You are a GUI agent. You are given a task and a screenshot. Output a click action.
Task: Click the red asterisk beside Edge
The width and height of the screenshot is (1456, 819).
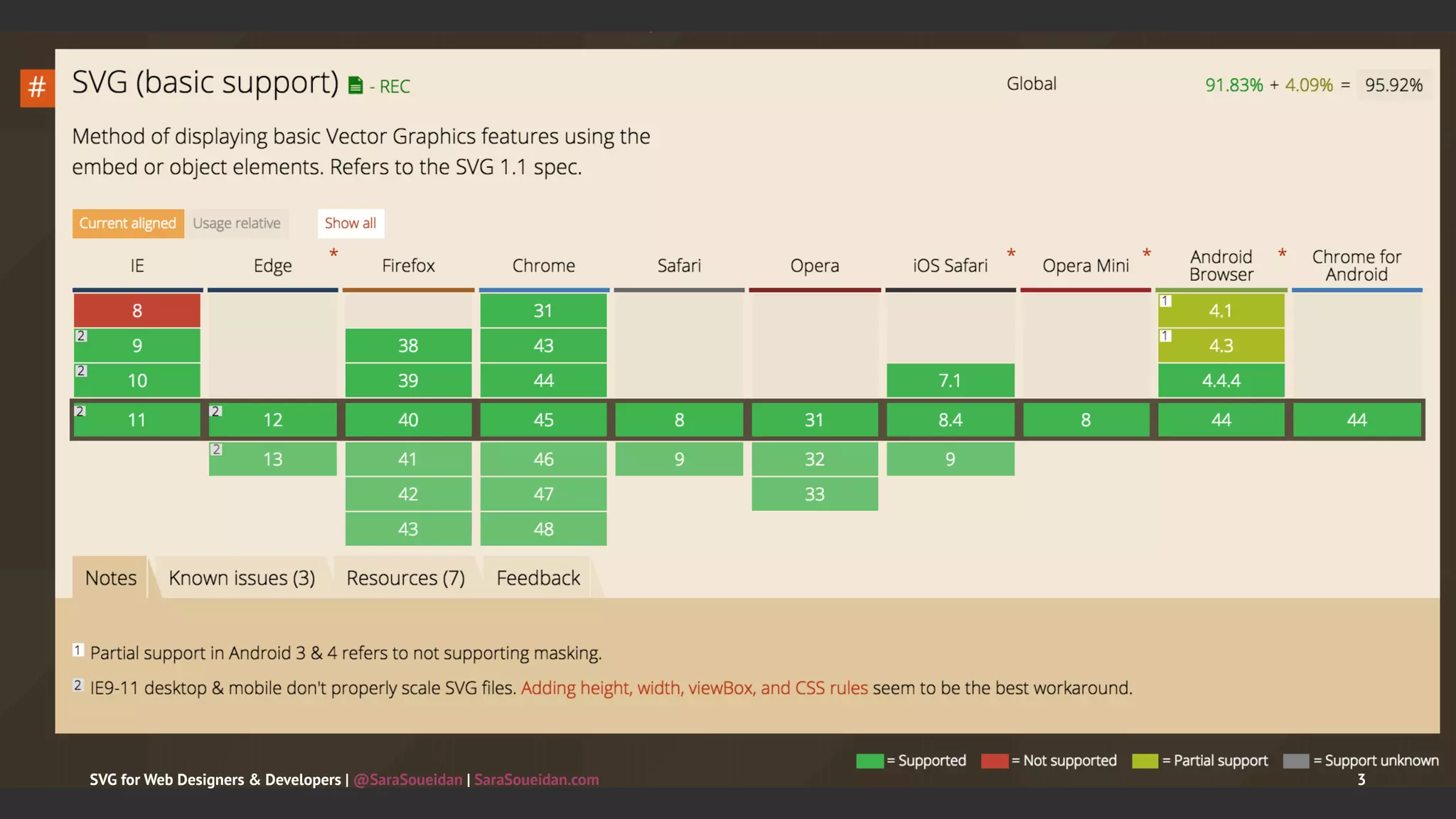tap(333, 254)
